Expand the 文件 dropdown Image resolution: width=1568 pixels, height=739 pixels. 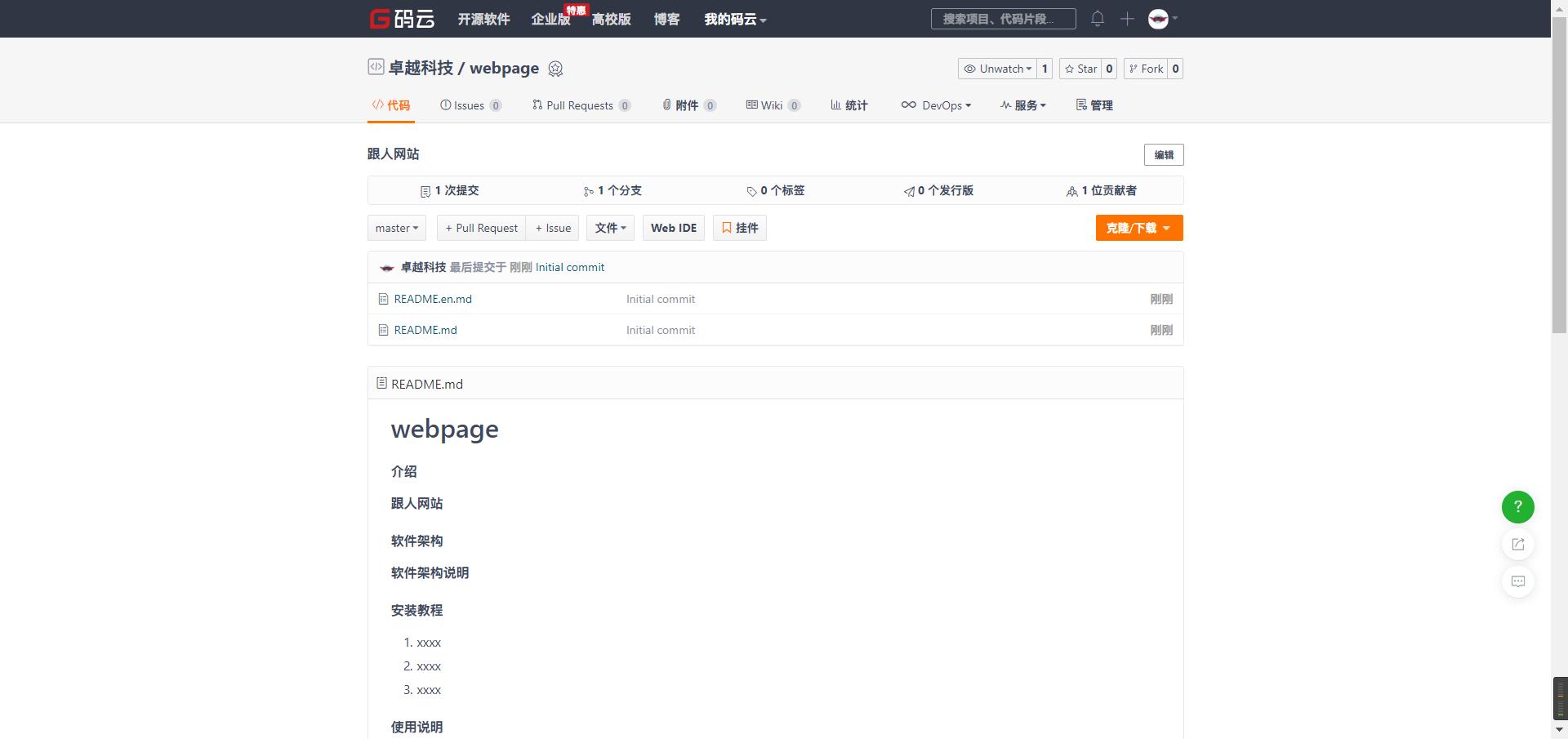point(610,228)
